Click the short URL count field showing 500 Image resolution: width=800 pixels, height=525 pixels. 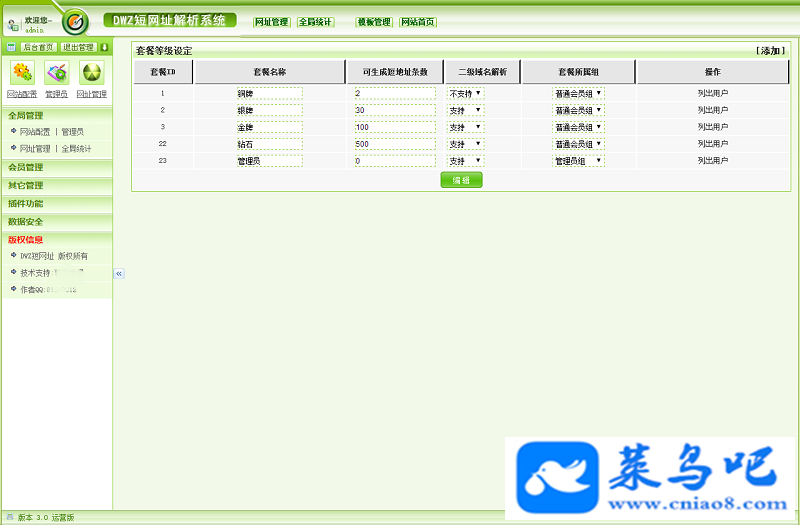point(395,144)
